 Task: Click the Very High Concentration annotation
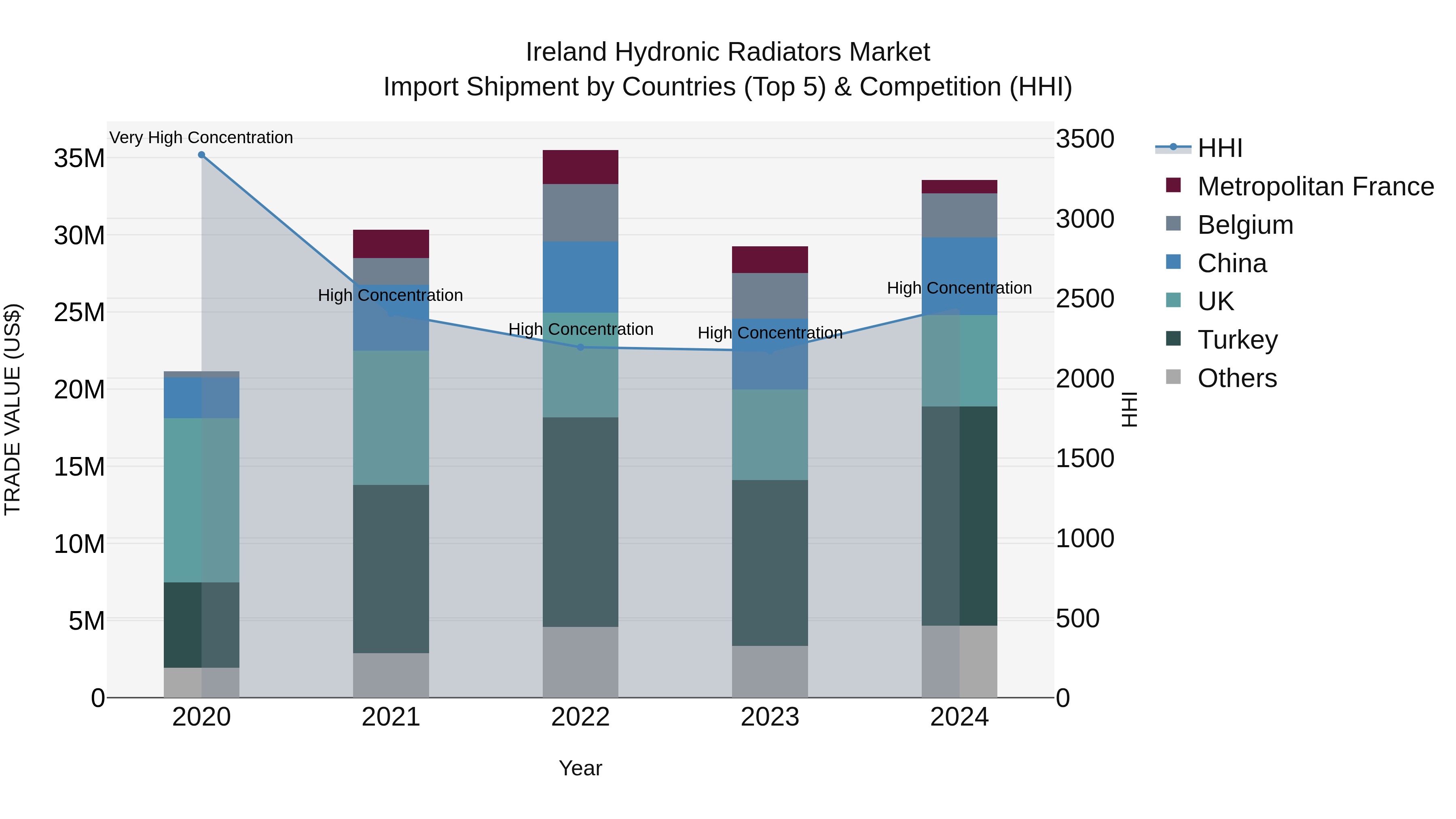click(x=201, y=138)
